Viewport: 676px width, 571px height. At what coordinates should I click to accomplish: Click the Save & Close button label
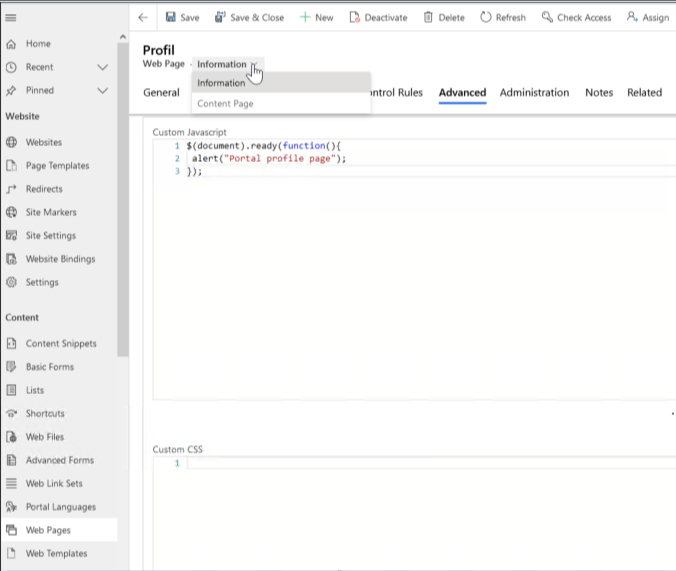tap(257, 18)
